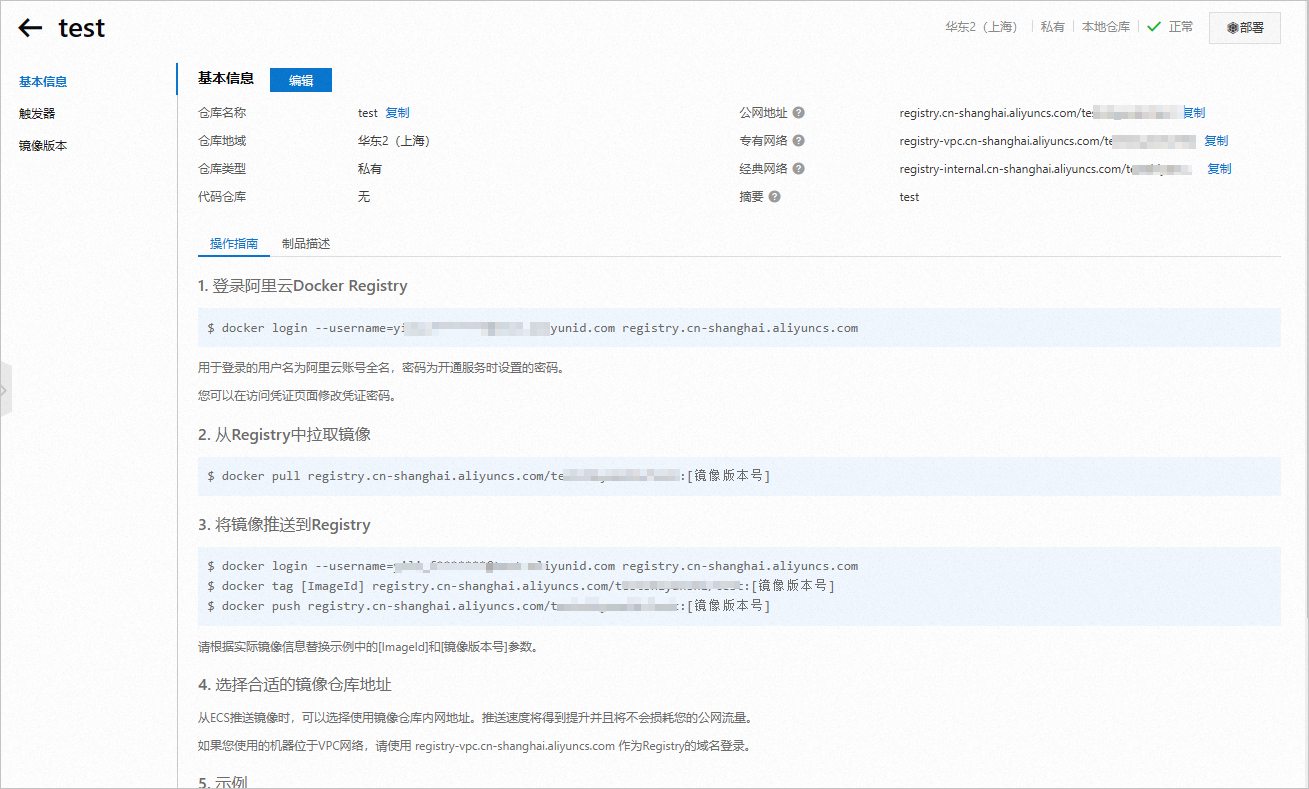Click the sentence starting with 从ECS推送镜像时

pyautogui.click(x=475, y=718)
